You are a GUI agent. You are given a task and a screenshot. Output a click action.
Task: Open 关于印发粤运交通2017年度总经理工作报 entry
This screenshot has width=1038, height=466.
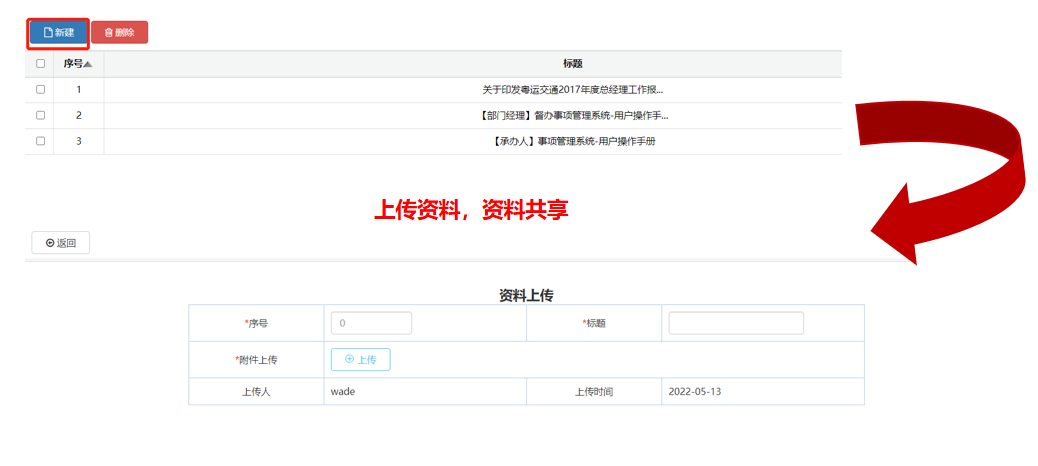click(x=572, y=90)
